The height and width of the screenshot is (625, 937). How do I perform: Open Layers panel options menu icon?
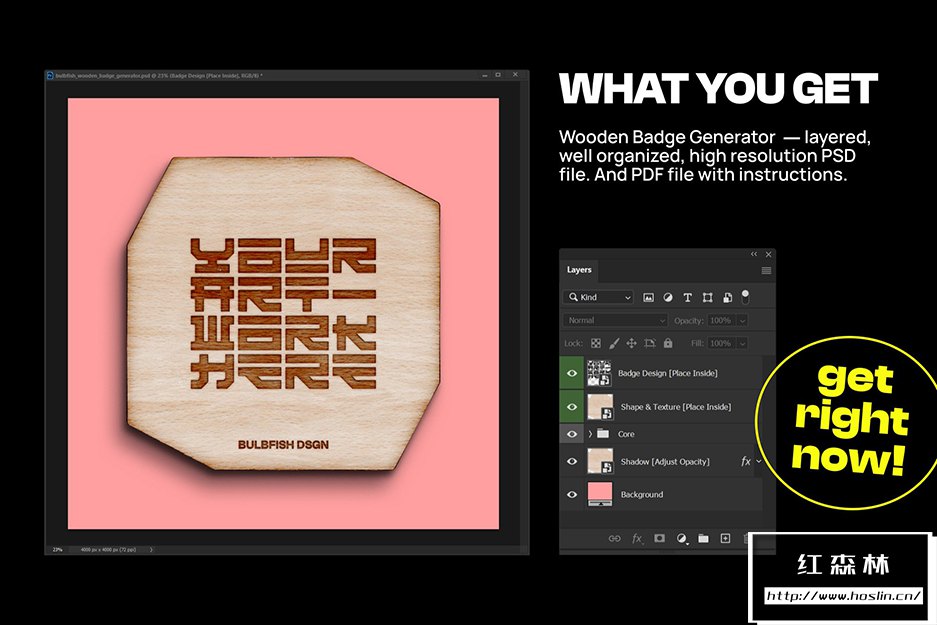tap(766, 271)
